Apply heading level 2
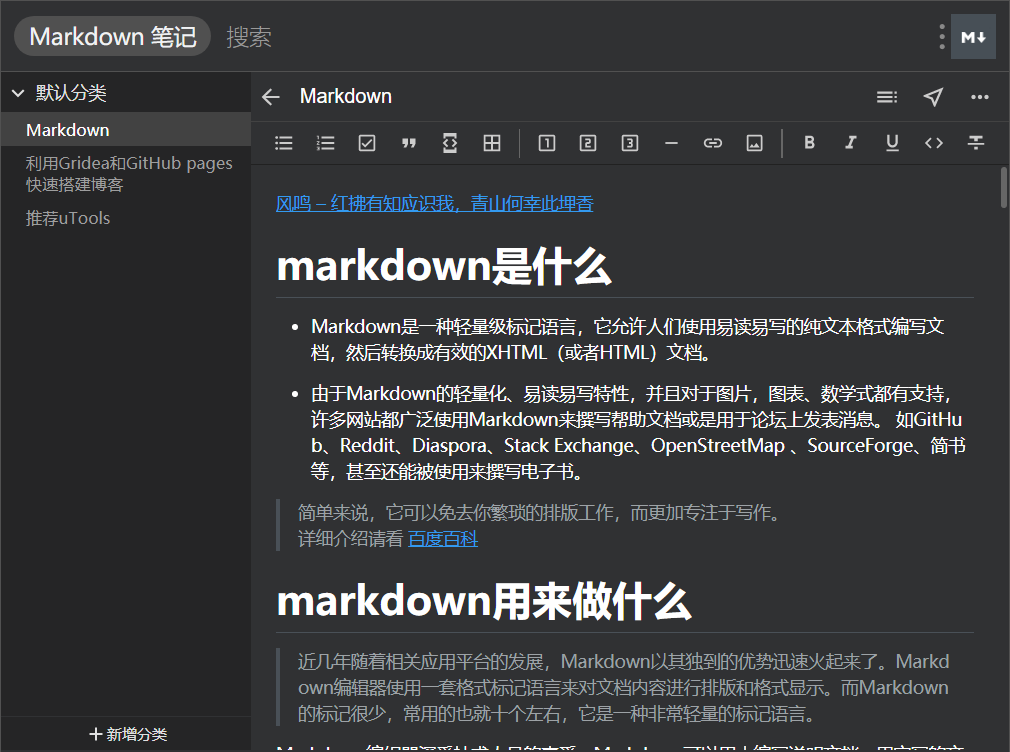This screenshot has width=1010, height=752. 587,143
